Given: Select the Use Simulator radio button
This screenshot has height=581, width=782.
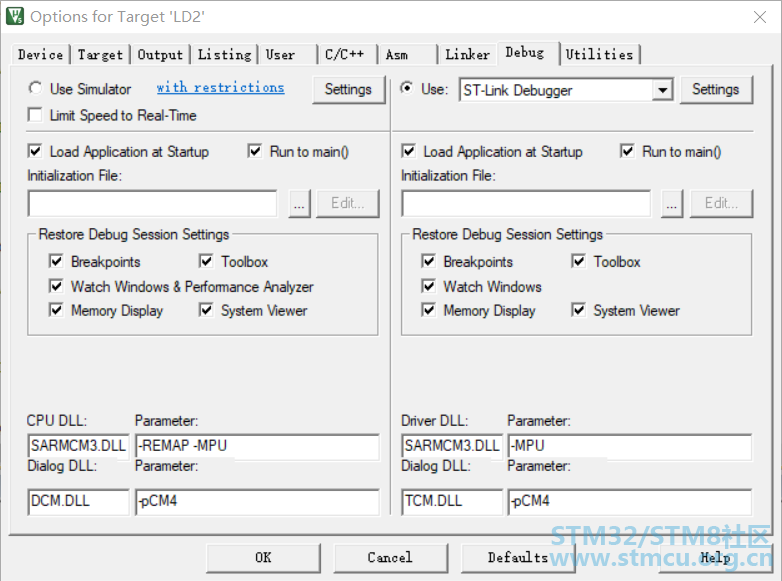Looking at the screenshot, I should [x=35, y=88].
